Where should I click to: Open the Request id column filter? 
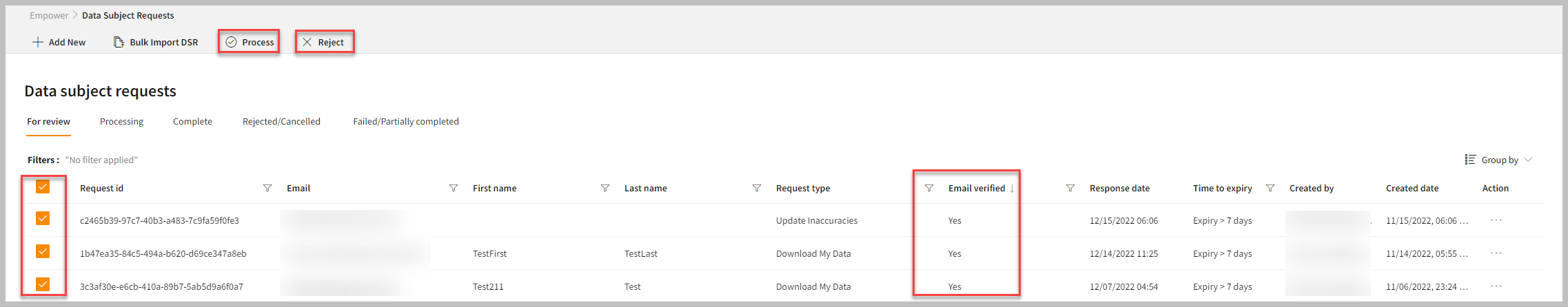(267, 188)
